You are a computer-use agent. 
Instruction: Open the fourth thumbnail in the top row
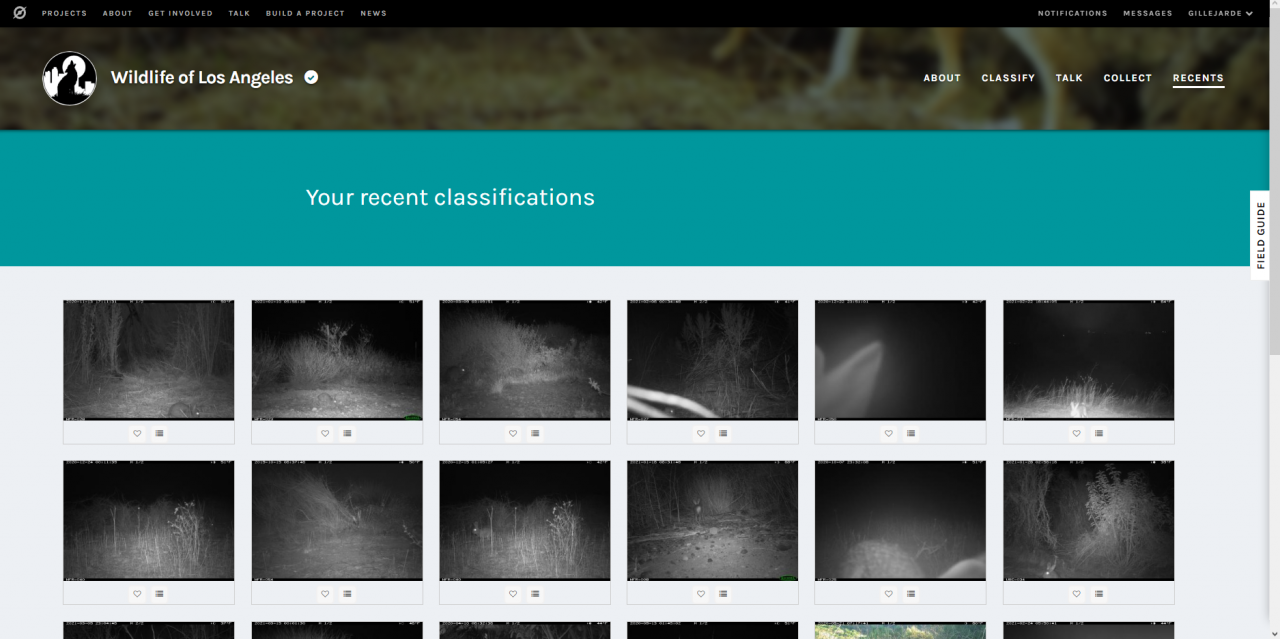tap(713, 360)
